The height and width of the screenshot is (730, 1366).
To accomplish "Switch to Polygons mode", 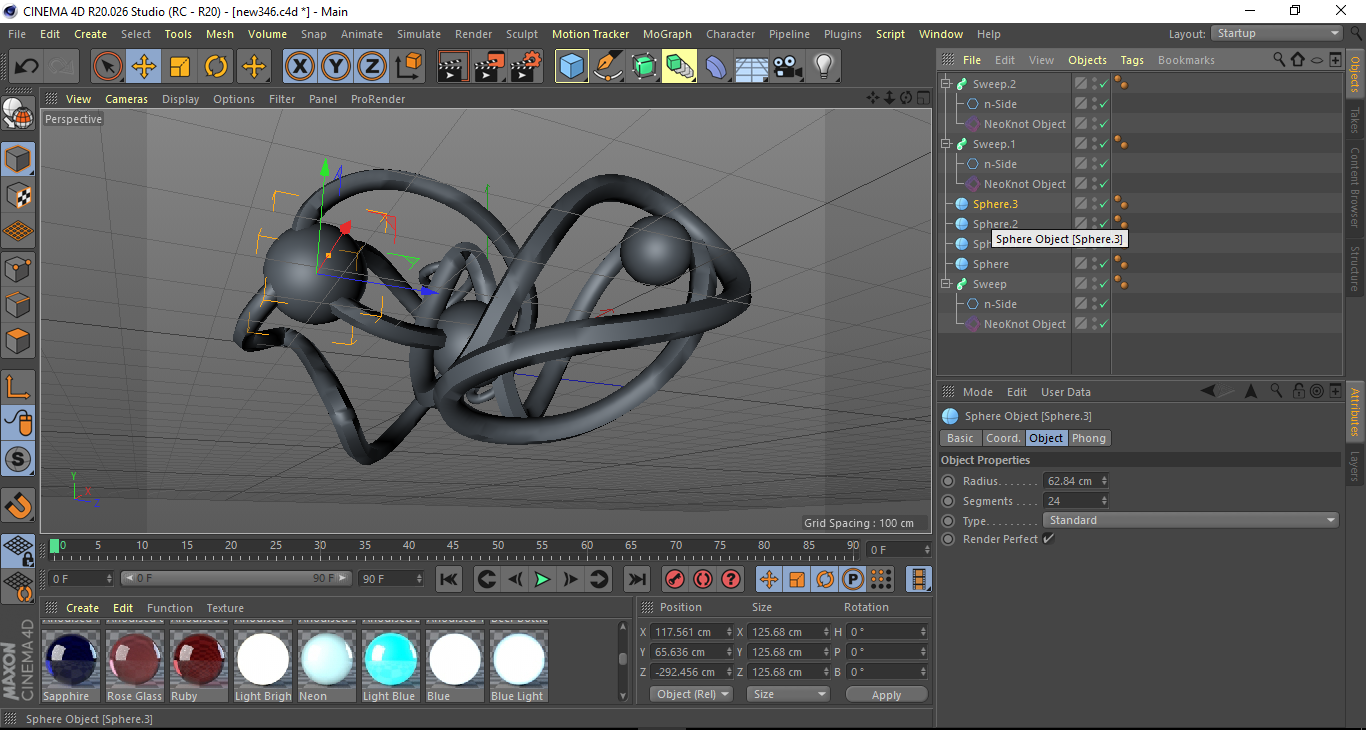I will tap(18, 341).
